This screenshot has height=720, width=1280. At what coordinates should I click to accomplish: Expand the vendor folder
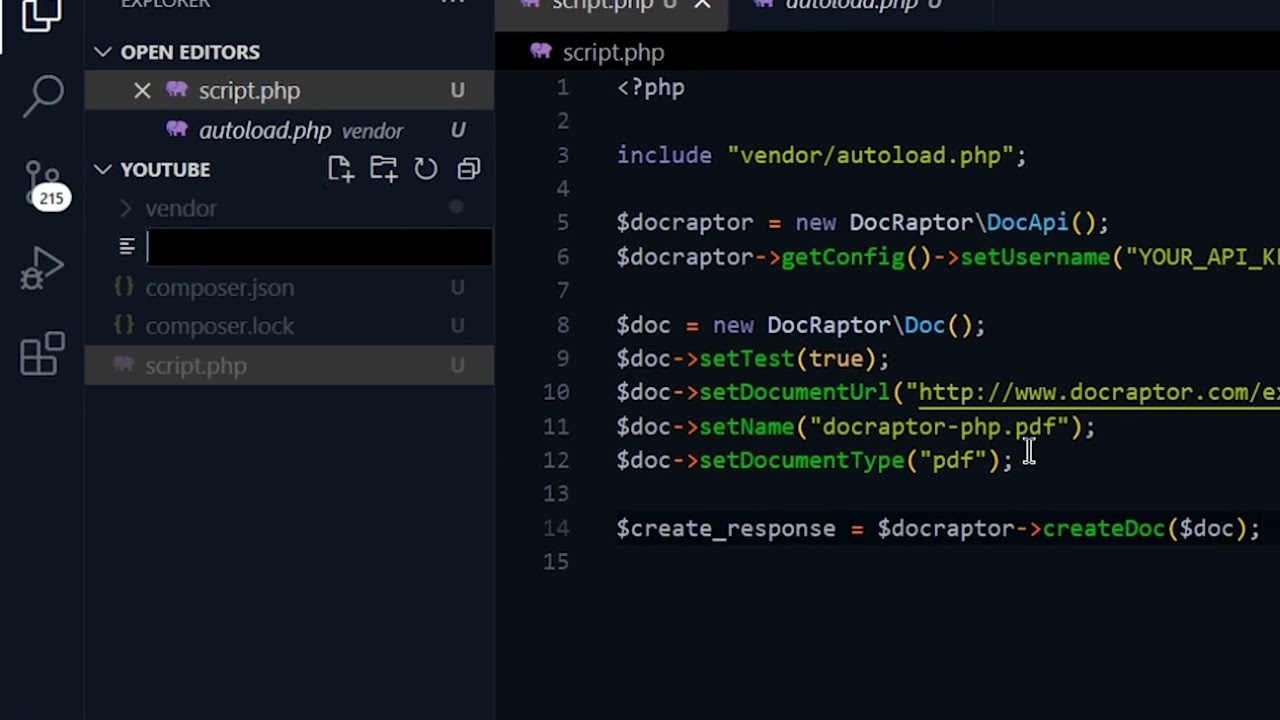pyautogui.click(x=180, y=208)
